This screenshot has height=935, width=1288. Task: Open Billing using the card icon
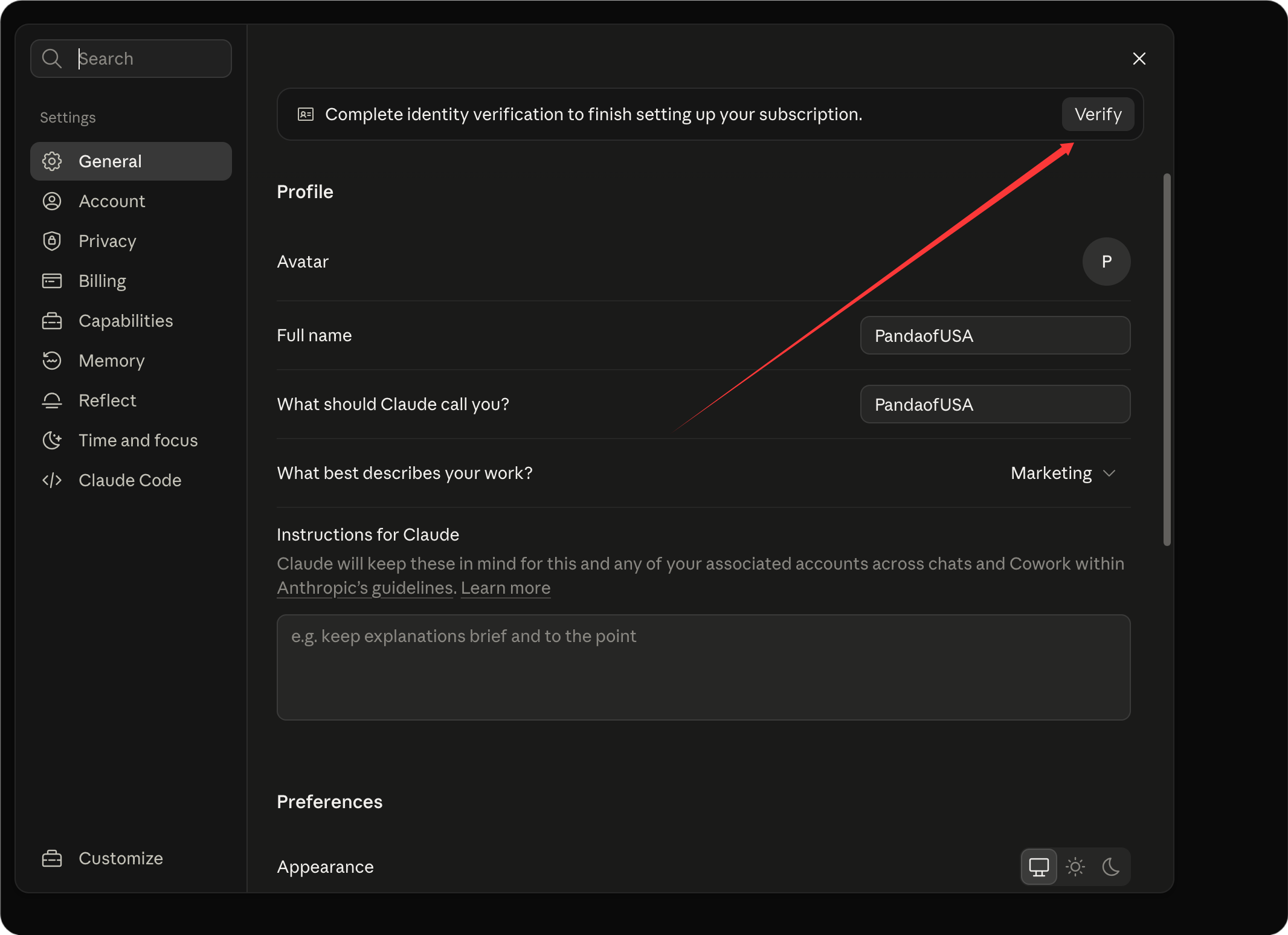(x=52, y=281)
